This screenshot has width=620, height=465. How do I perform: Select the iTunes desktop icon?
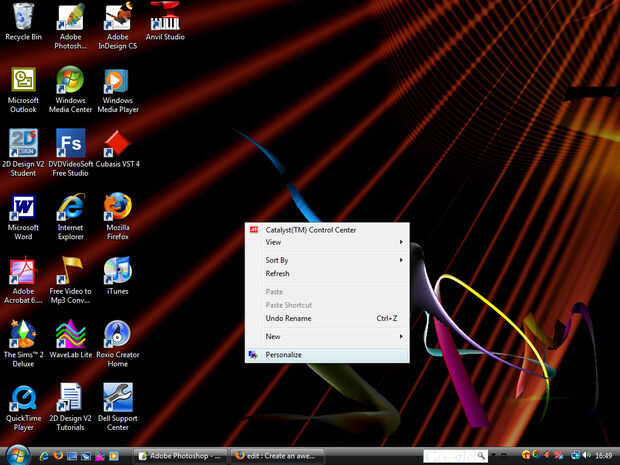coord(117,276)
